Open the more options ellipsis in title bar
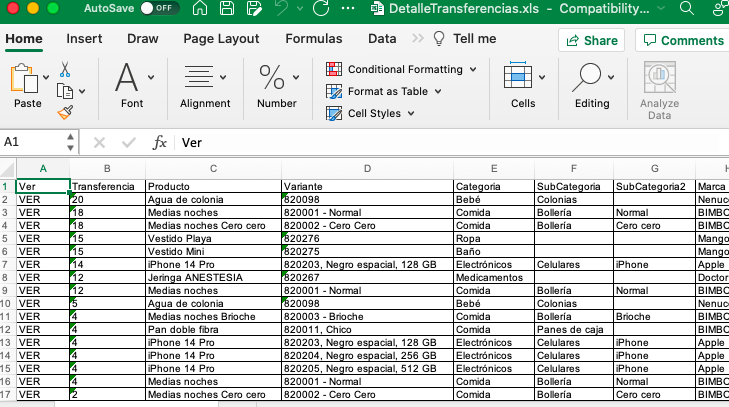This screenshot has height=407, width=729. pos(348,8)
